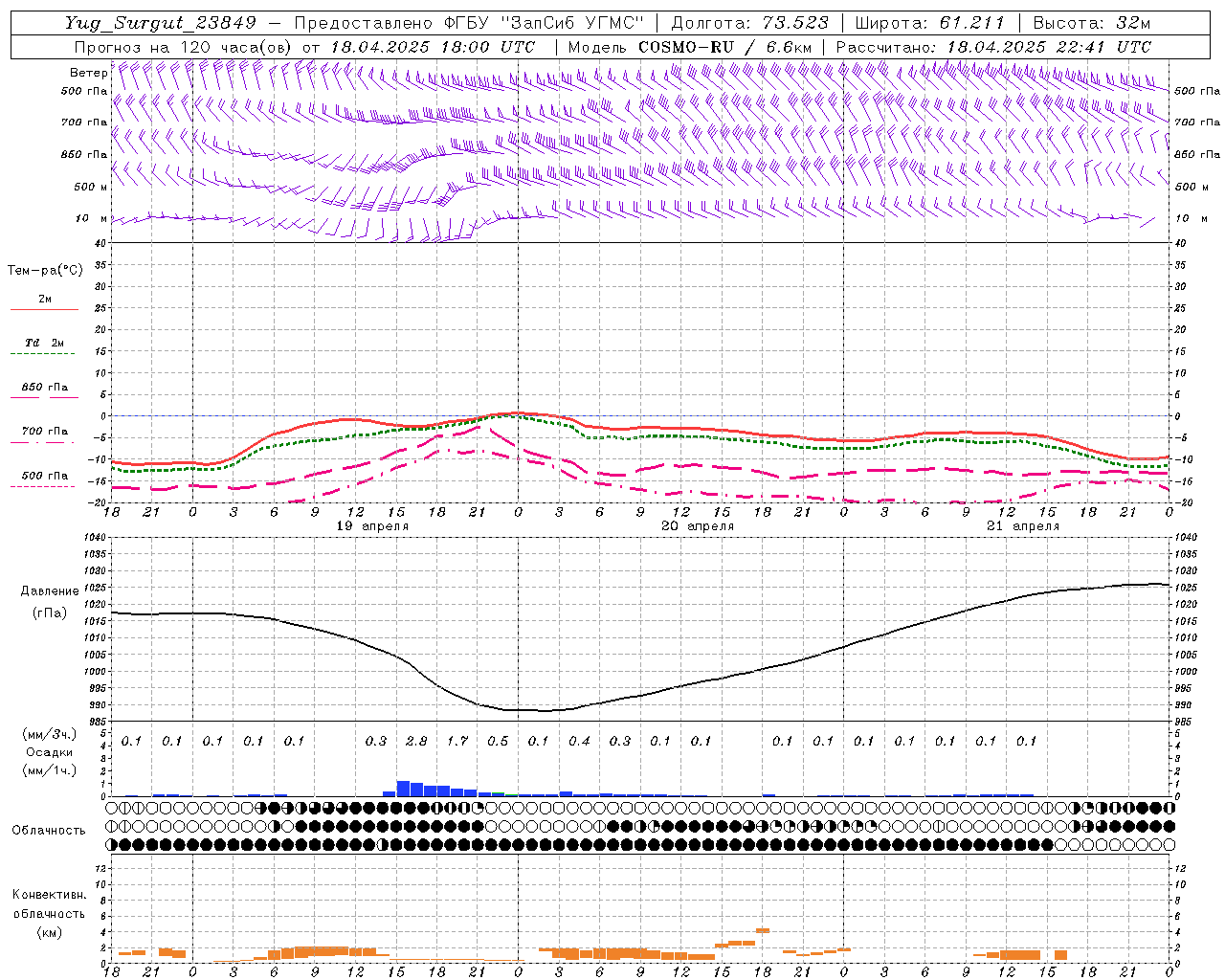1225x980 pixels.
Task: Click the line sample under 850 гПа legend
Action: (x=42, y=399)
